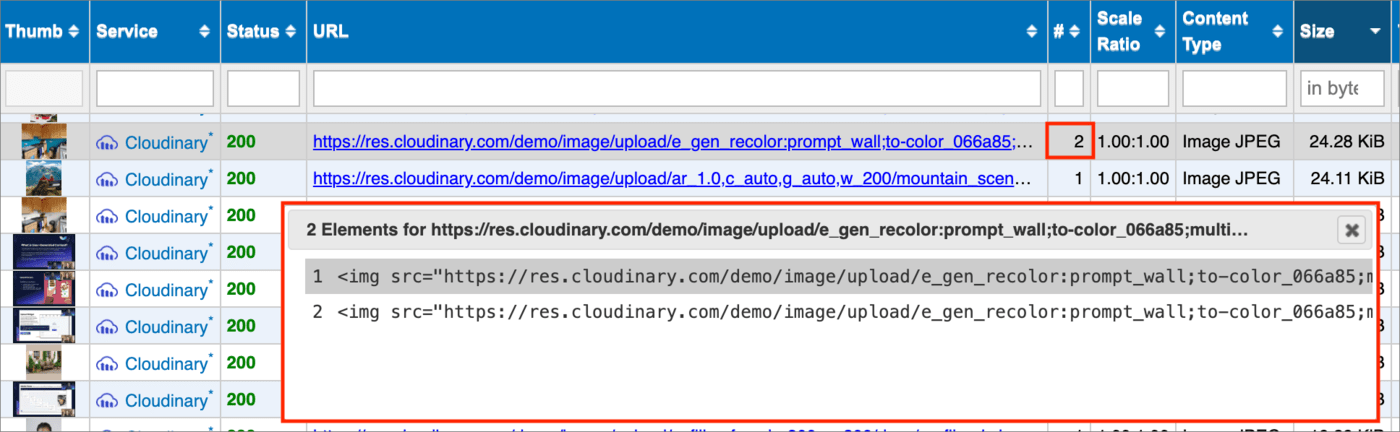Screen dimensions: 1400x432
Task: Sort the table by Service column
Action: [205, 32]
